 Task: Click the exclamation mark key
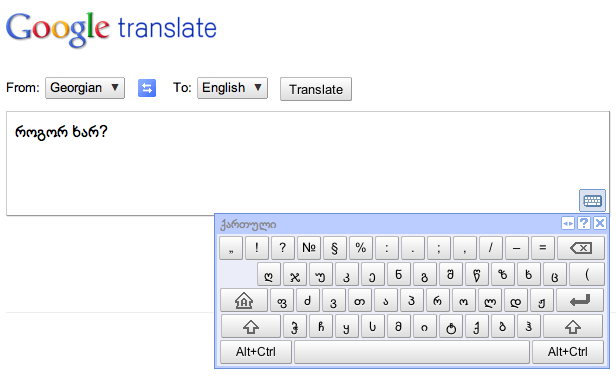[257, 248]
